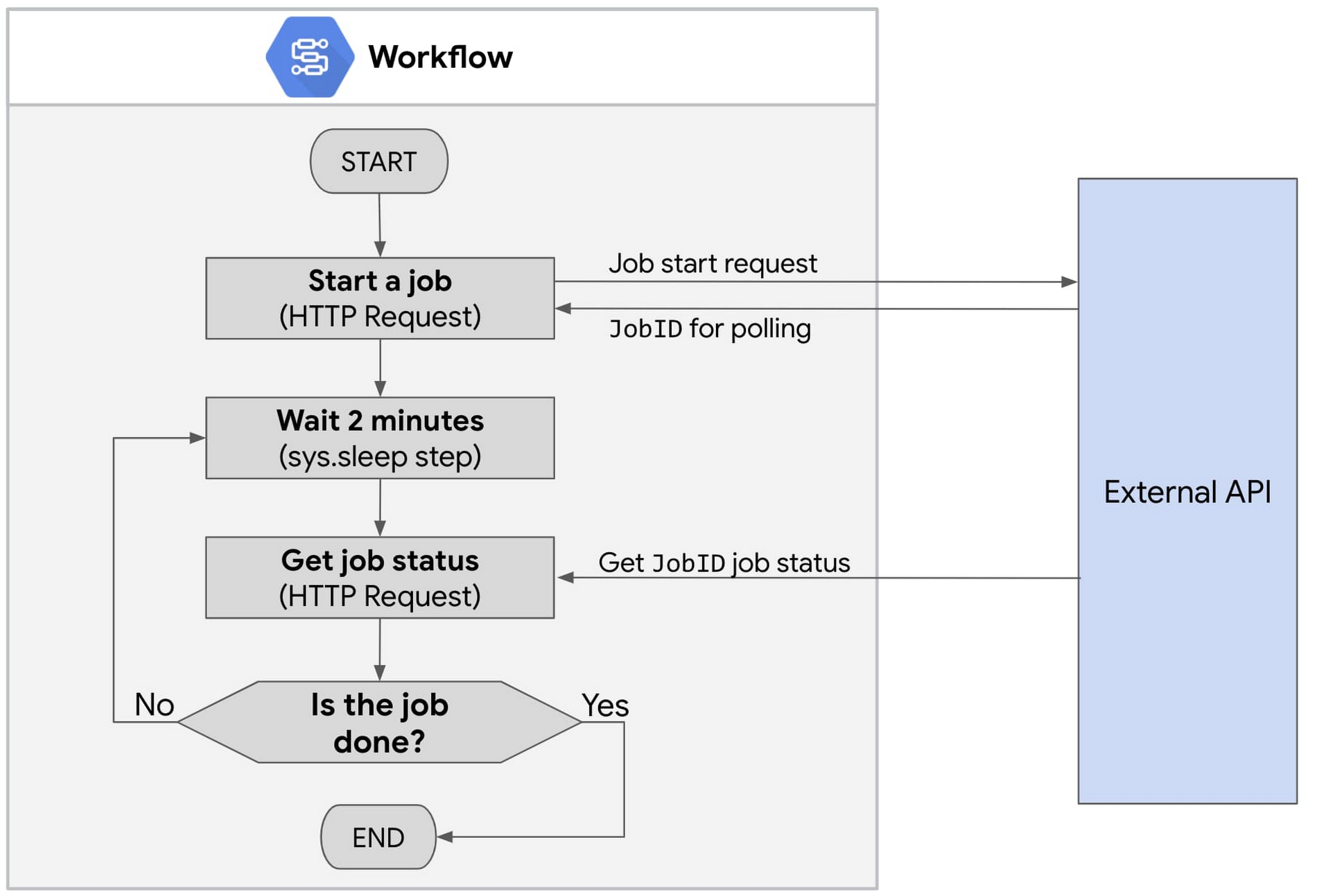Click the Wait 2 minutes box
The width and height of the screenshot is (1317, 896).
pyautogui.click(x=380, y=438)
